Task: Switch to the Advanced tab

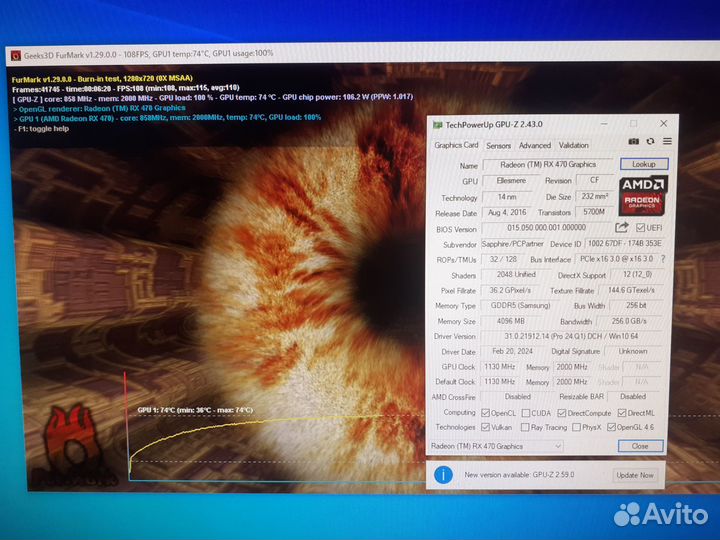Action: pos(534,146)
